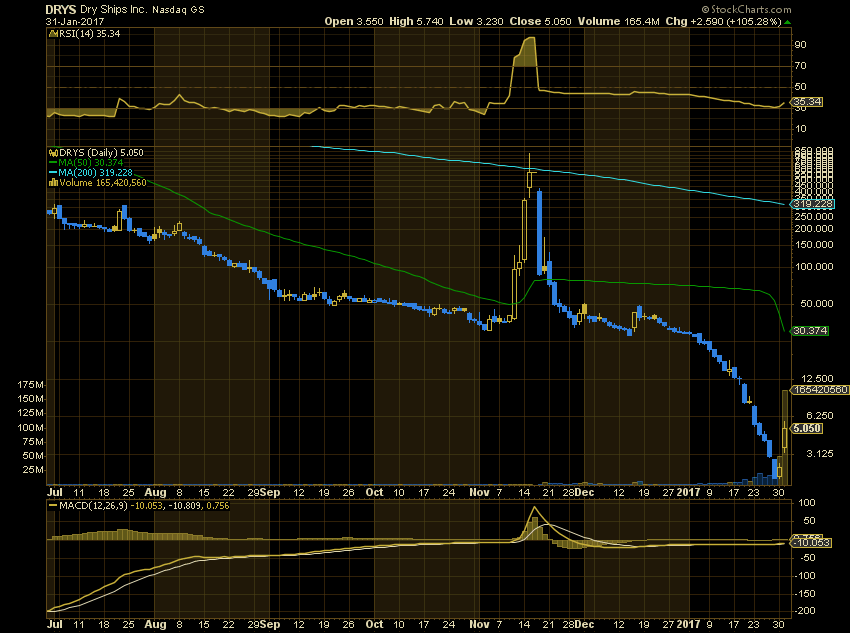Click the 'Volume 165,420,560' legend entry
The height and width of the screenshot is (633, 850).
102,183
